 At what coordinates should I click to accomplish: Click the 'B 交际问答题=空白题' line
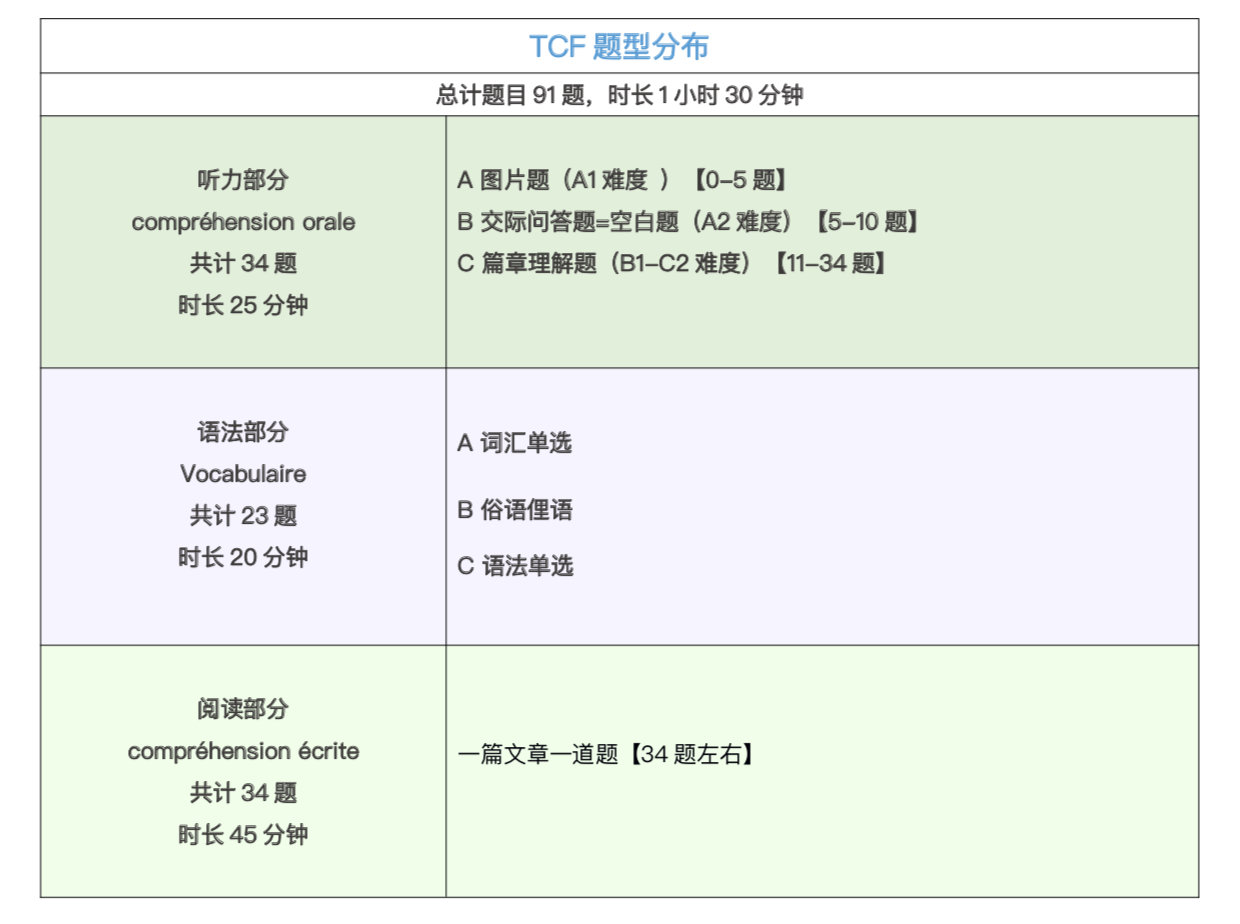click(x=687, y=222)
